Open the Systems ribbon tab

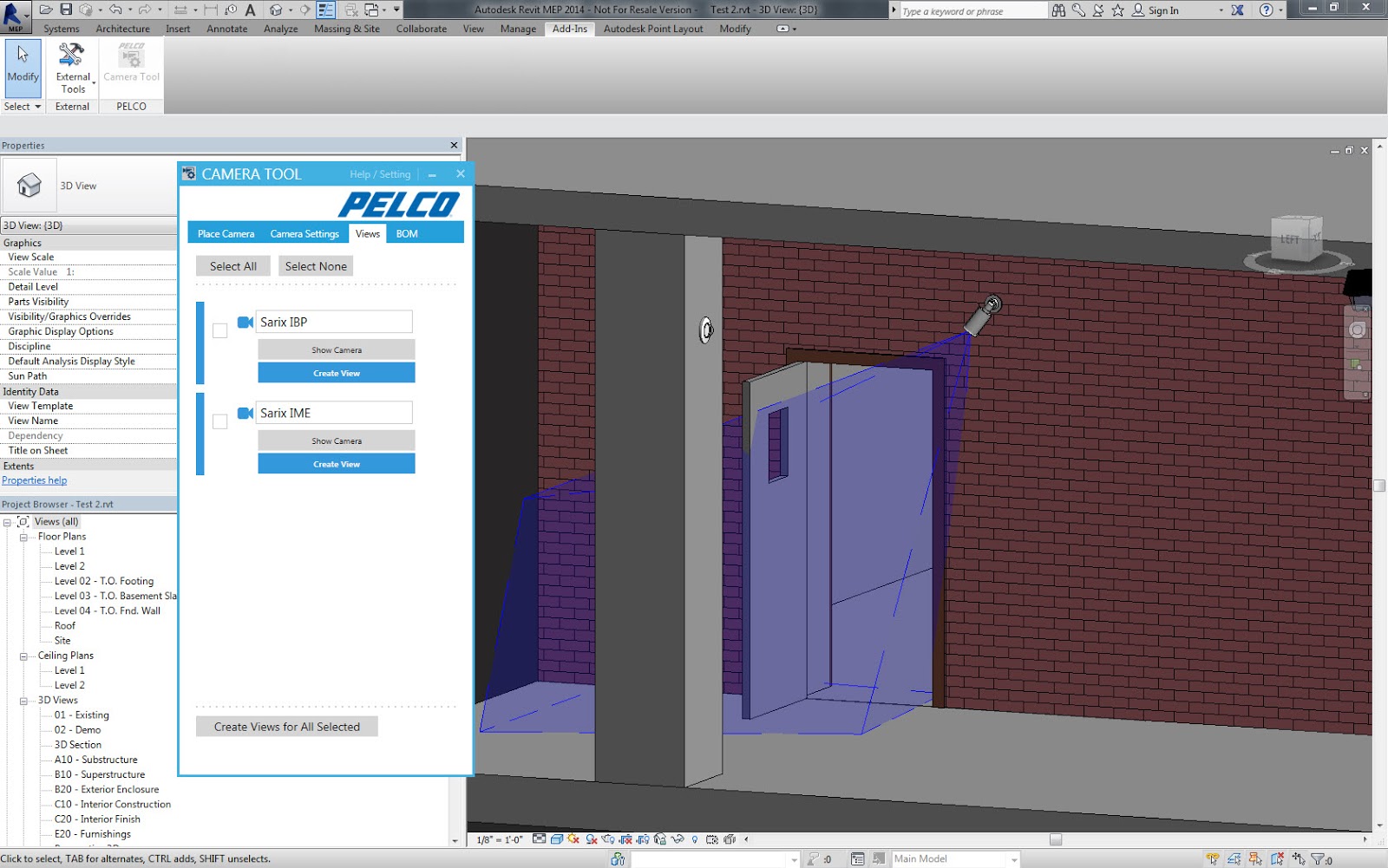coord(62,29)
